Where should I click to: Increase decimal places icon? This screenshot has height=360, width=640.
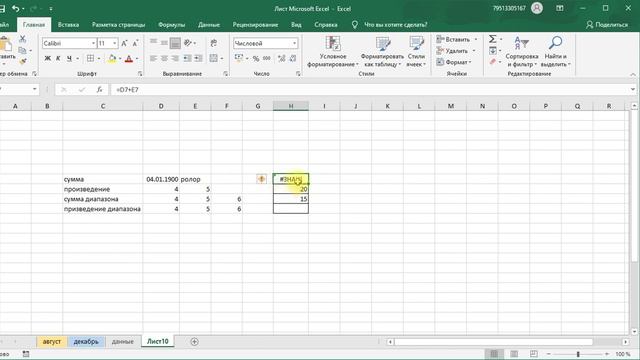tap(282, 58)
